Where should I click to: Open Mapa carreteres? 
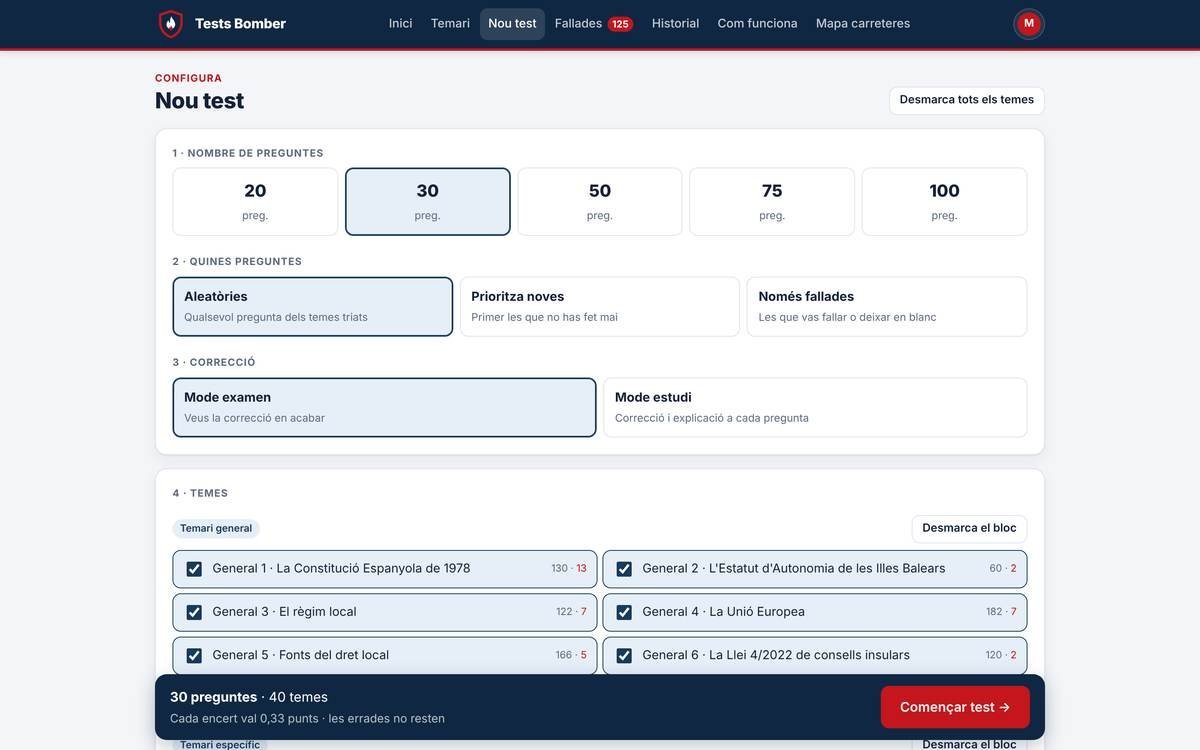click(863, 23)
